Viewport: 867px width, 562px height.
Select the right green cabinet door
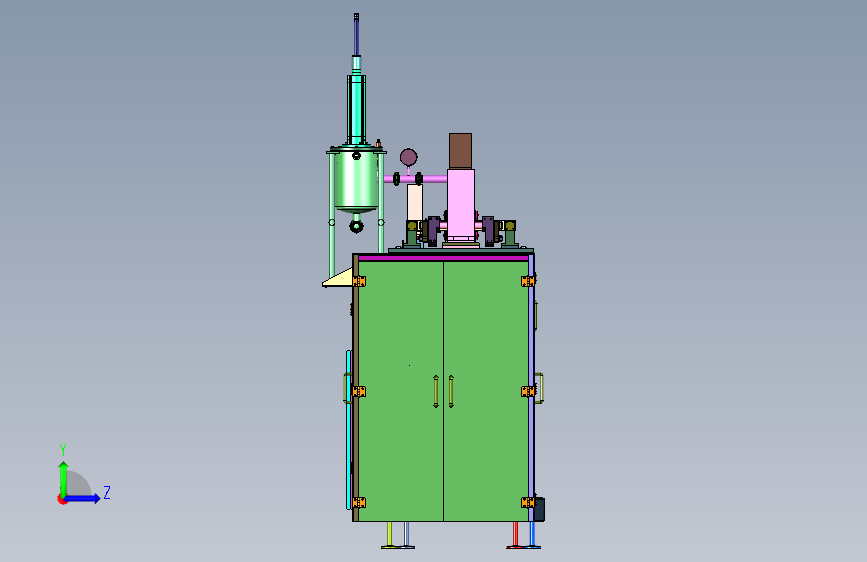[485, 391]
